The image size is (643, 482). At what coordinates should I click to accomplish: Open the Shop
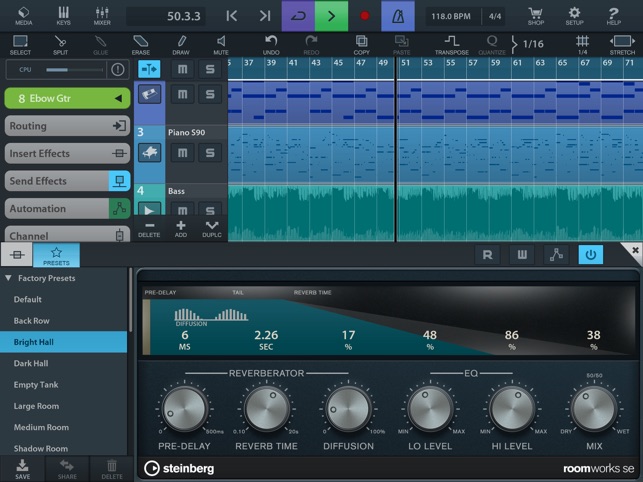point(535,15)
